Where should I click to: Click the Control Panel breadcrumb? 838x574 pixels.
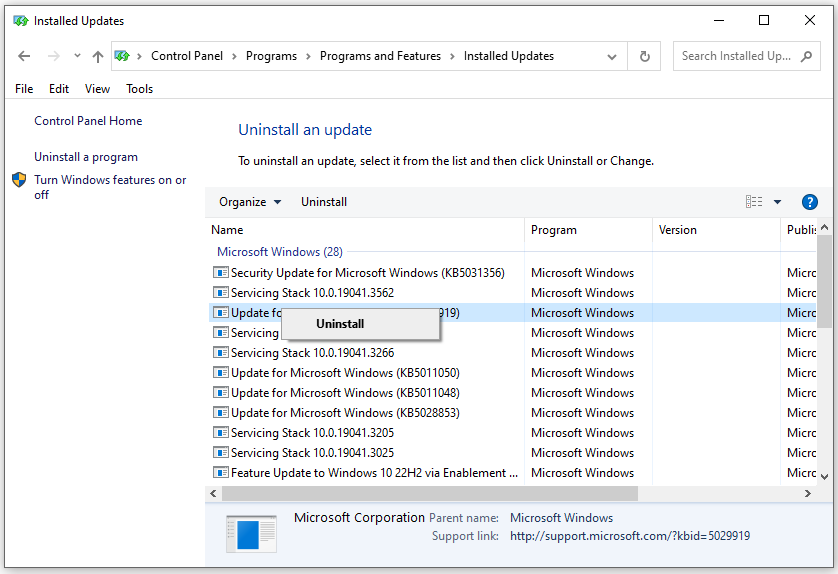point(187,56)
